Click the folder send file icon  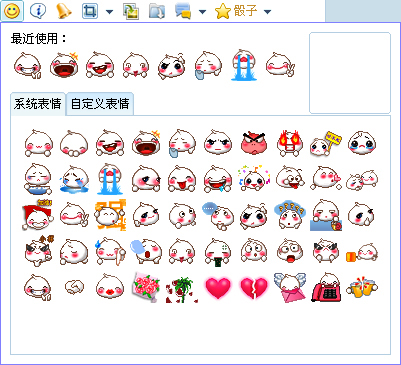pos(157,11)
